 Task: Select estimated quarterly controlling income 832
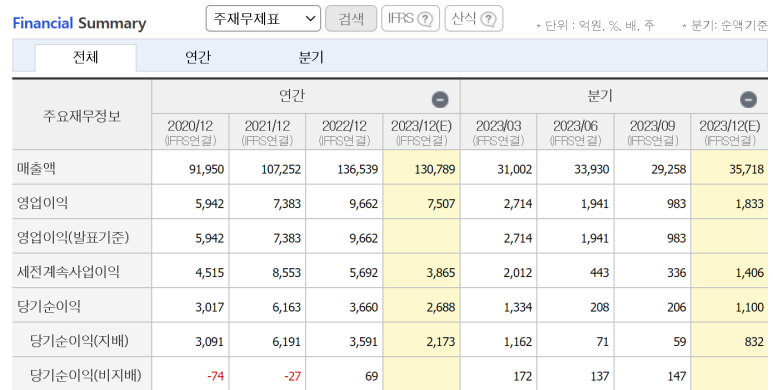coord(754,342)
